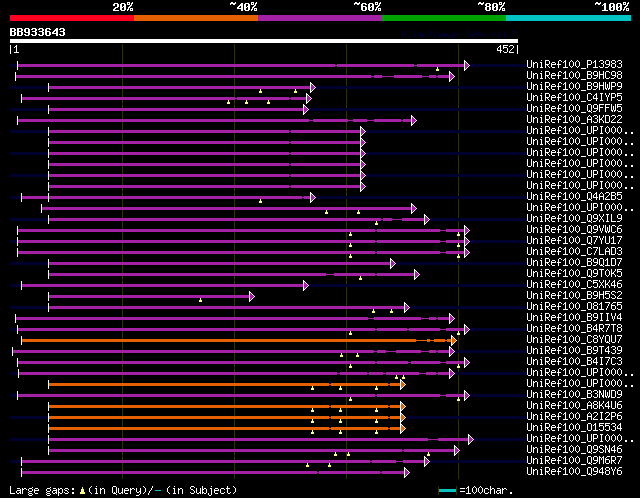Viewport: 640px width, 498px height.
Task: Open hit UniRef100_A3KD22
Action: pos(574,120)
